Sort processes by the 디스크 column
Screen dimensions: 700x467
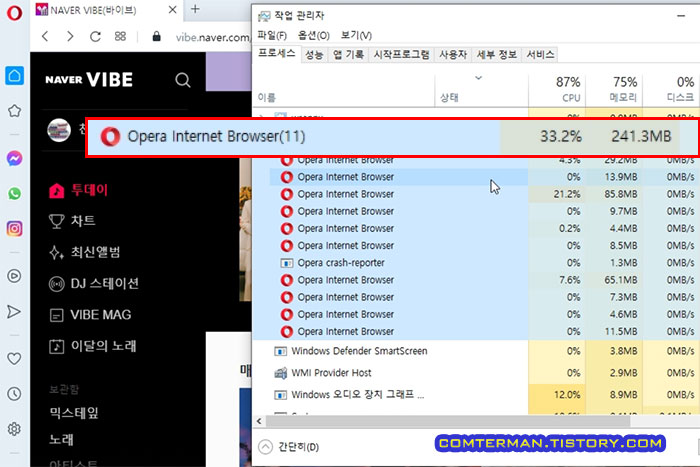(x=671, y=91)
